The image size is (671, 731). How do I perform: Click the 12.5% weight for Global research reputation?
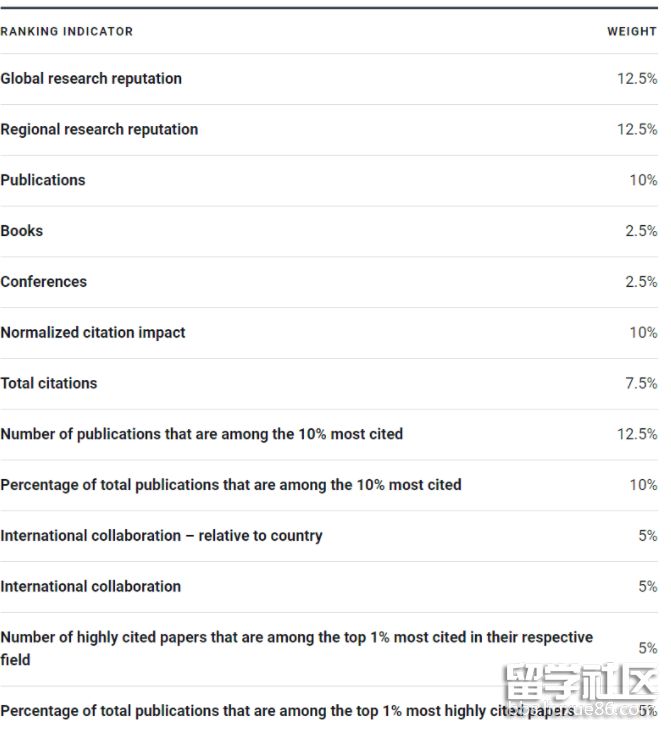[x=637, y=79]
